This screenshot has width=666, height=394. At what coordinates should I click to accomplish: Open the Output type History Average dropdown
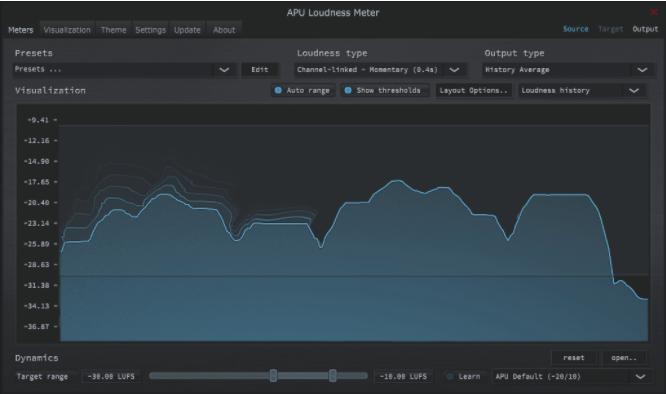(568, 70)
